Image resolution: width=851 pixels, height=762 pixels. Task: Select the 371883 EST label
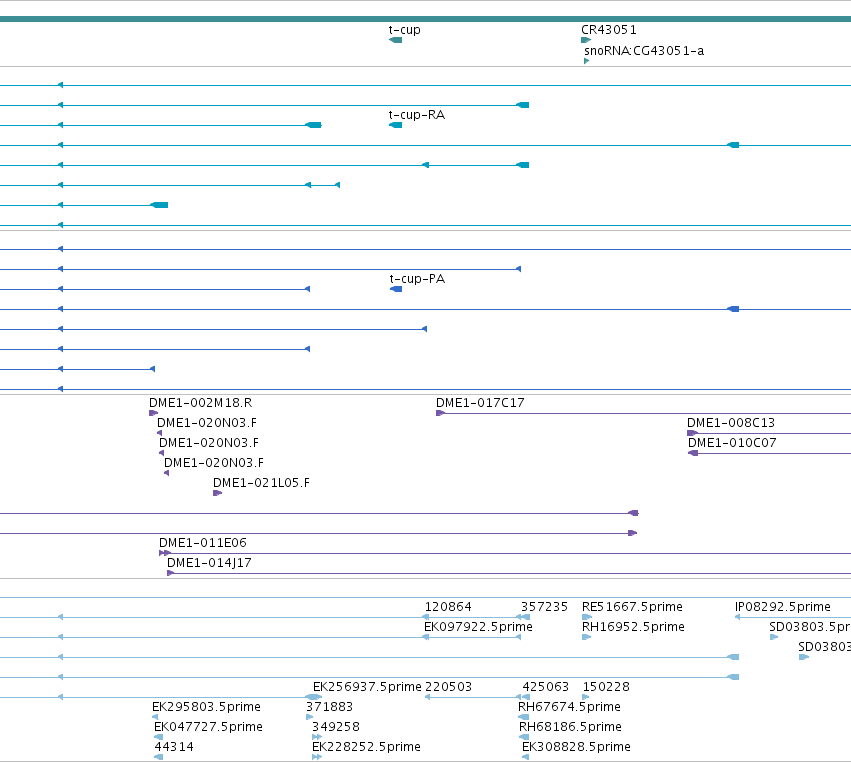pos(329,707)
